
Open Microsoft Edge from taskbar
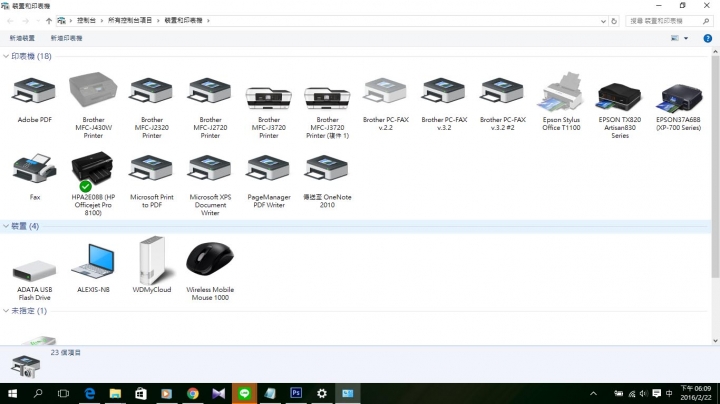(90, 393)
